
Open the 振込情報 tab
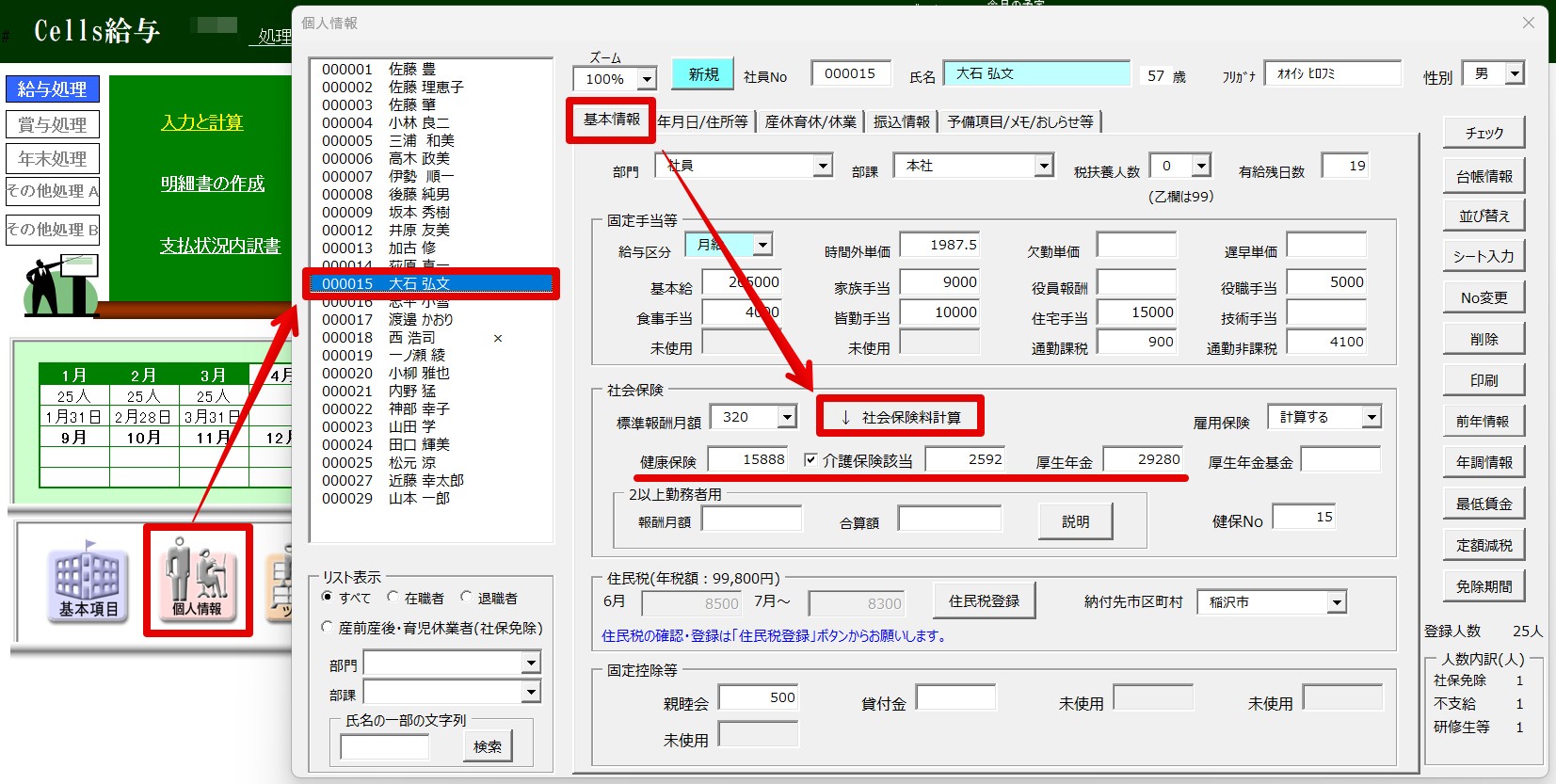(901, 121)
